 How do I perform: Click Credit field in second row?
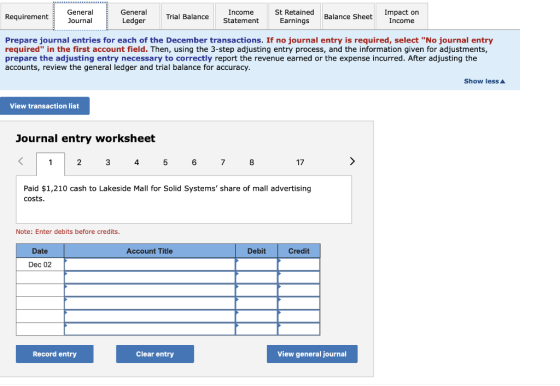coord(299,277)
